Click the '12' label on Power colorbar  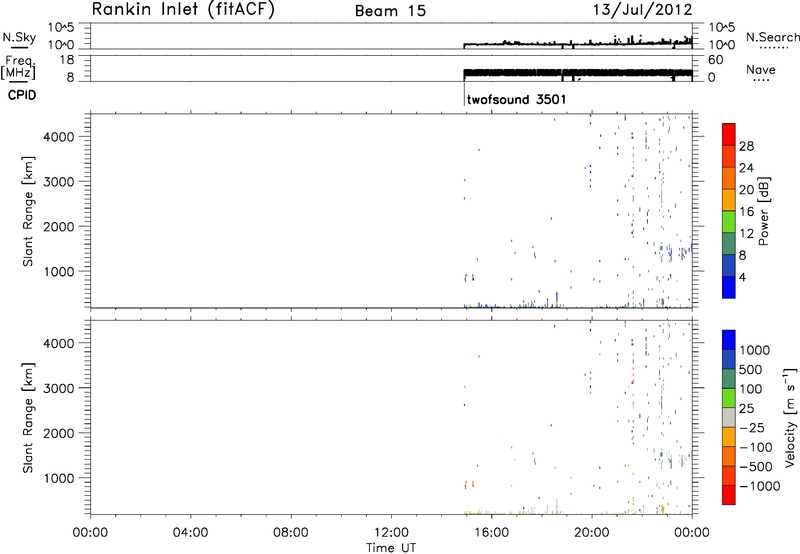tap(747, 234)
